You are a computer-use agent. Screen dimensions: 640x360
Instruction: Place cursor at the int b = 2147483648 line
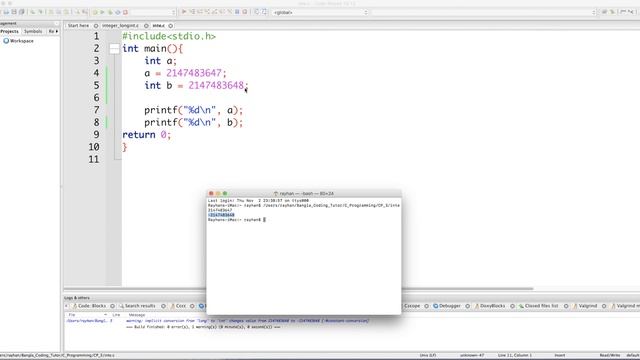click(x=196, y=85)
